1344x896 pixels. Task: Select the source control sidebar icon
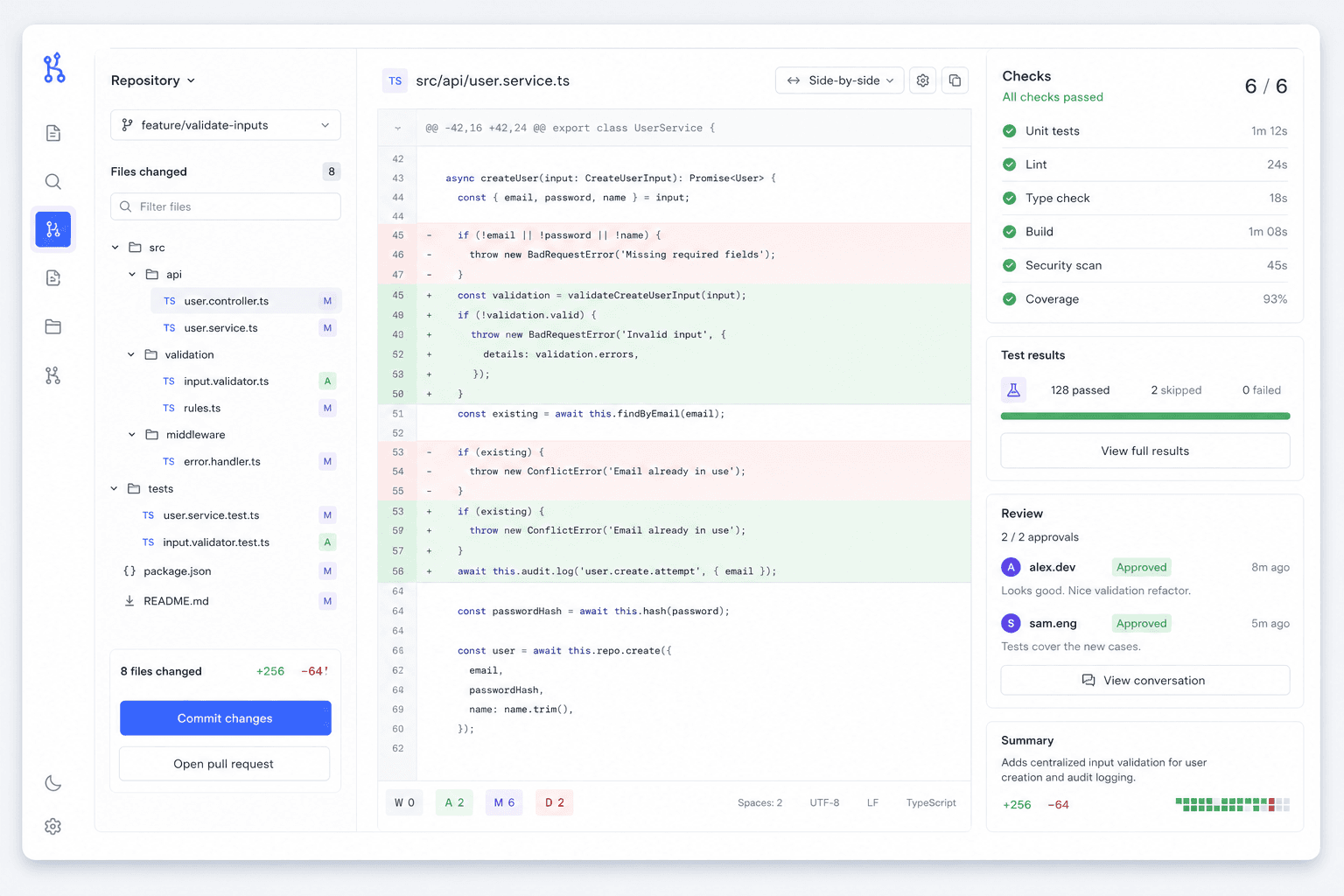tap(53, 229)
